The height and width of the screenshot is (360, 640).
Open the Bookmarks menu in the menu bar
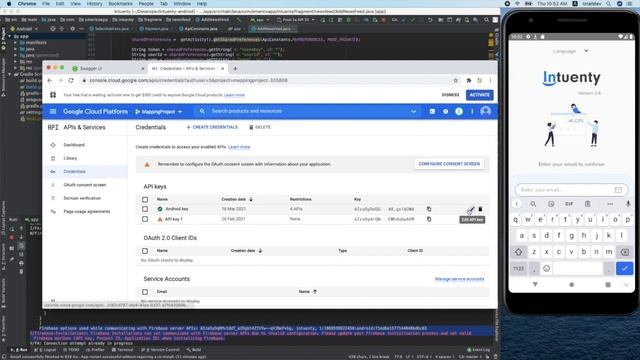coord(120,4)
